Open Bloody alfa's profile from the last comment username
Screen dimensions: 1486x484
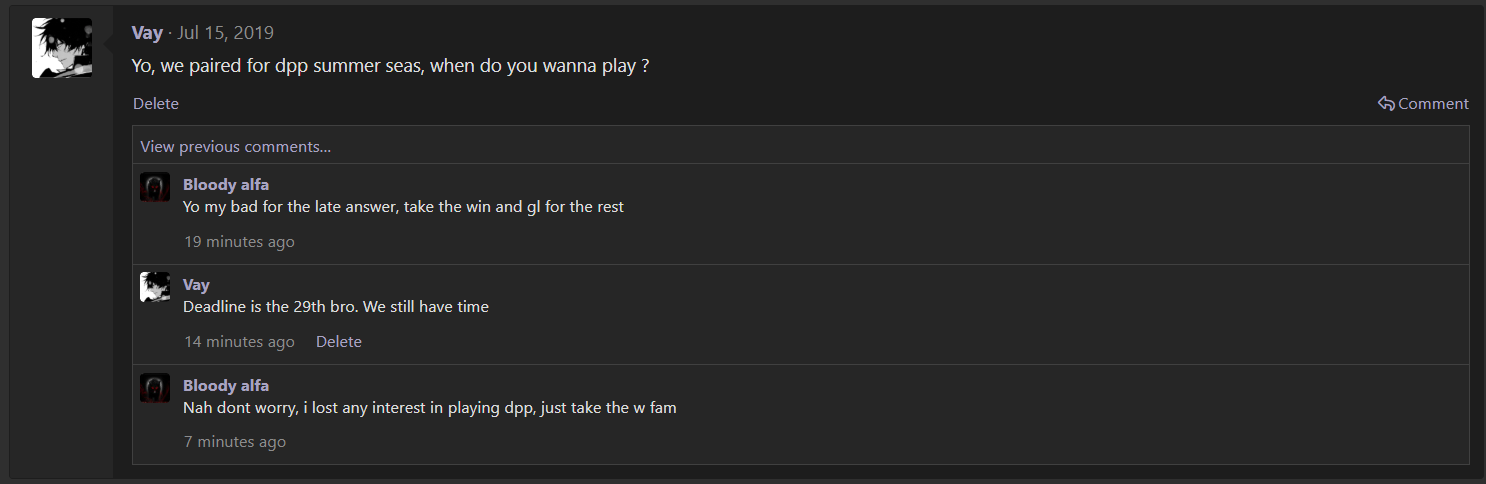pos(226,386)
